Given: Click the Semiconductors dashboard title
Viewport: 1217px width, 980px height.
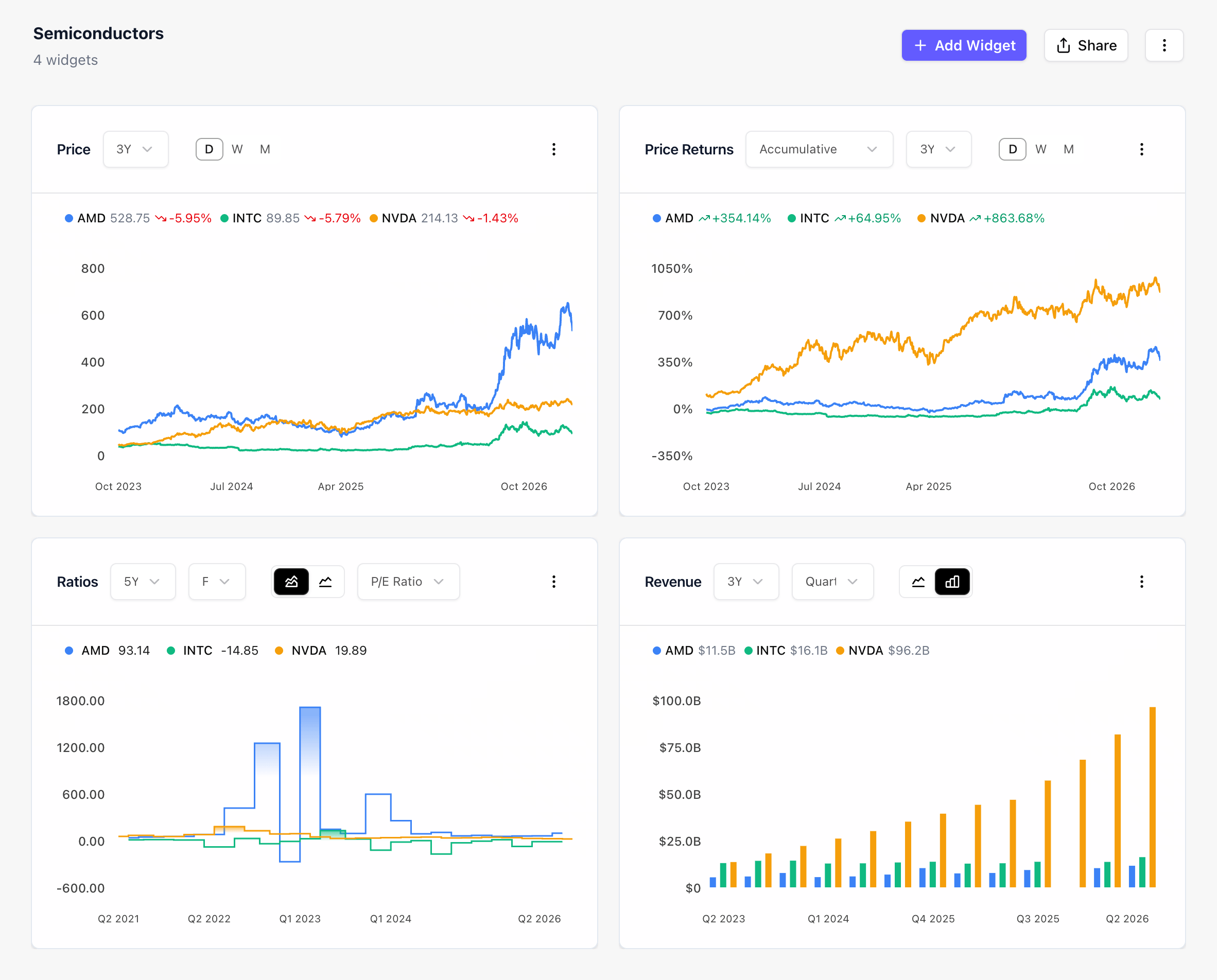Looking at the screenshot, I should point(98,33).
